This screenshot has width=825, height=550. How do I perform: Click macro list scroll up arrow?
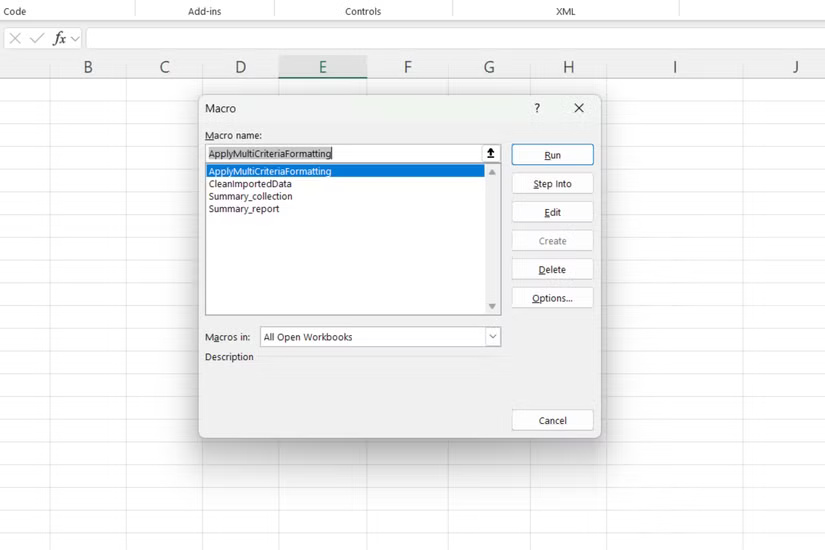[x=492, y=172]
